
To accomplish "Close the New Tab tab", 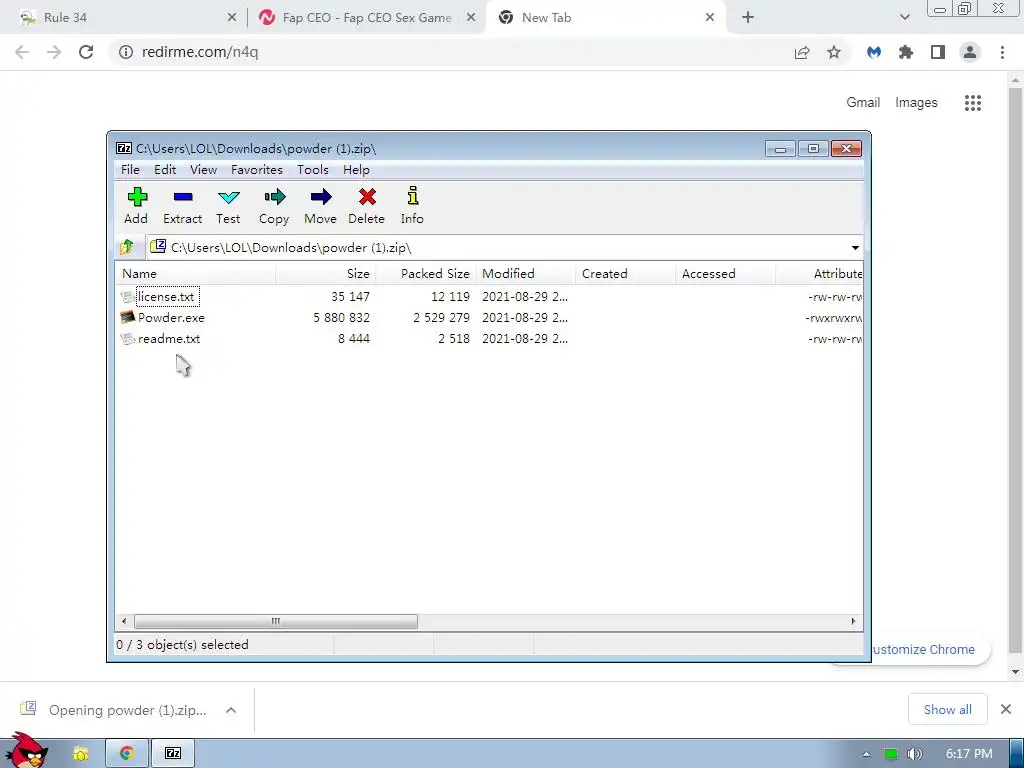I will click(x=710, y=18).
